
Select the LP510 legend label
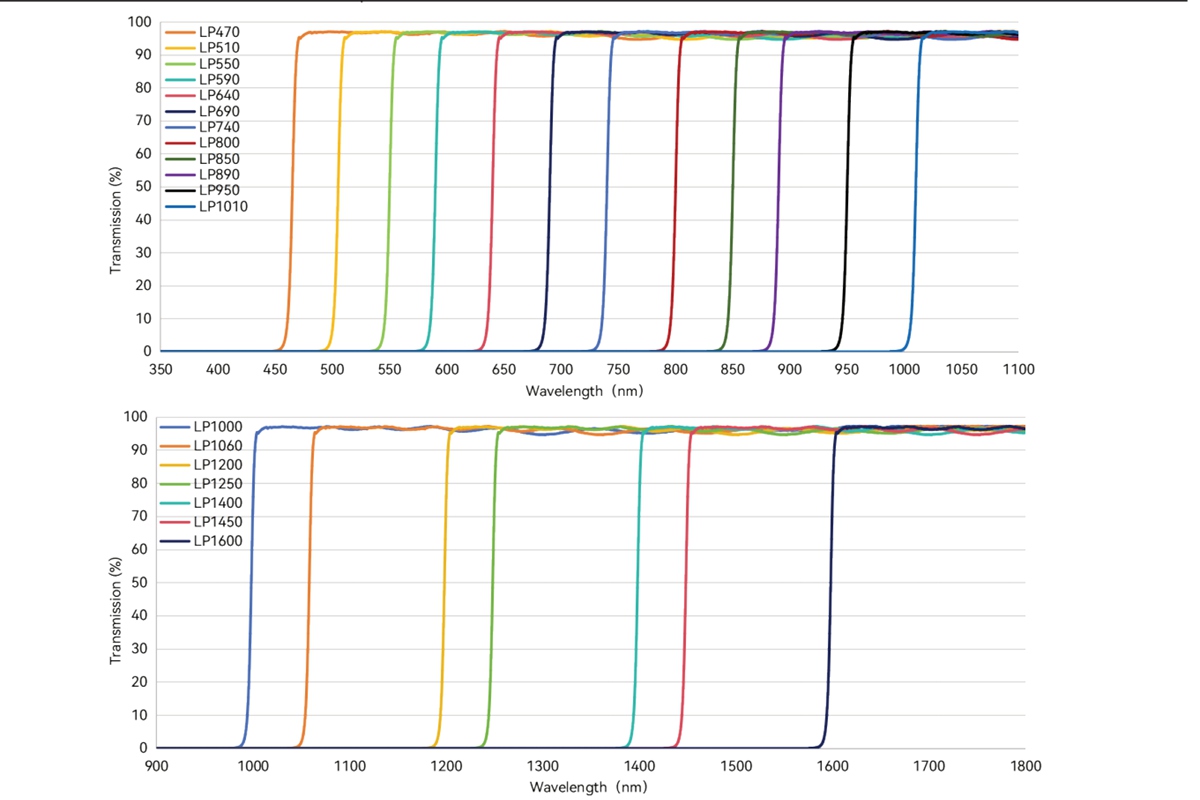(203, 47)
